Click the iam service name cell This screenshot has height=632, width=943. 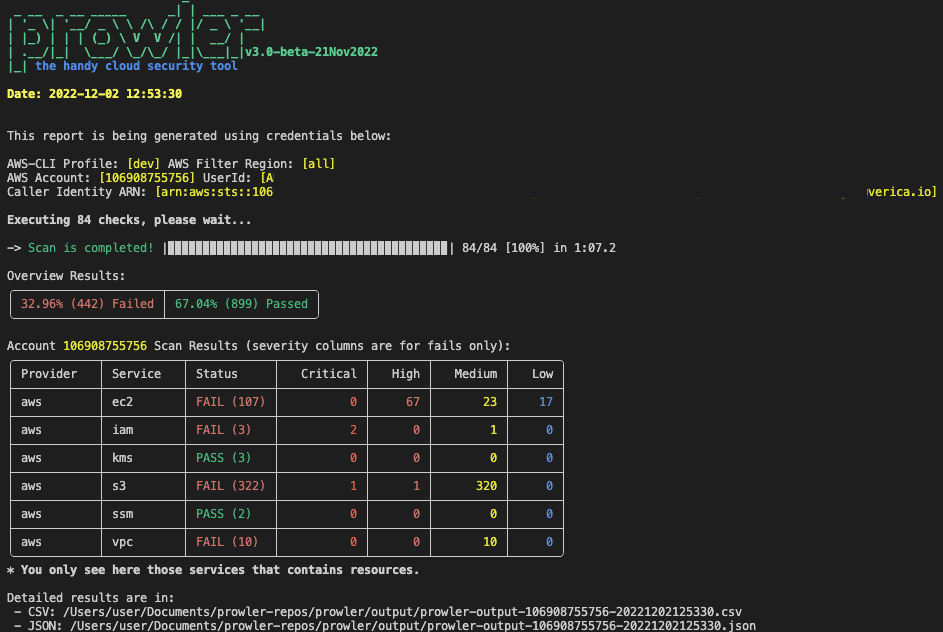click(x=123, y=430)
